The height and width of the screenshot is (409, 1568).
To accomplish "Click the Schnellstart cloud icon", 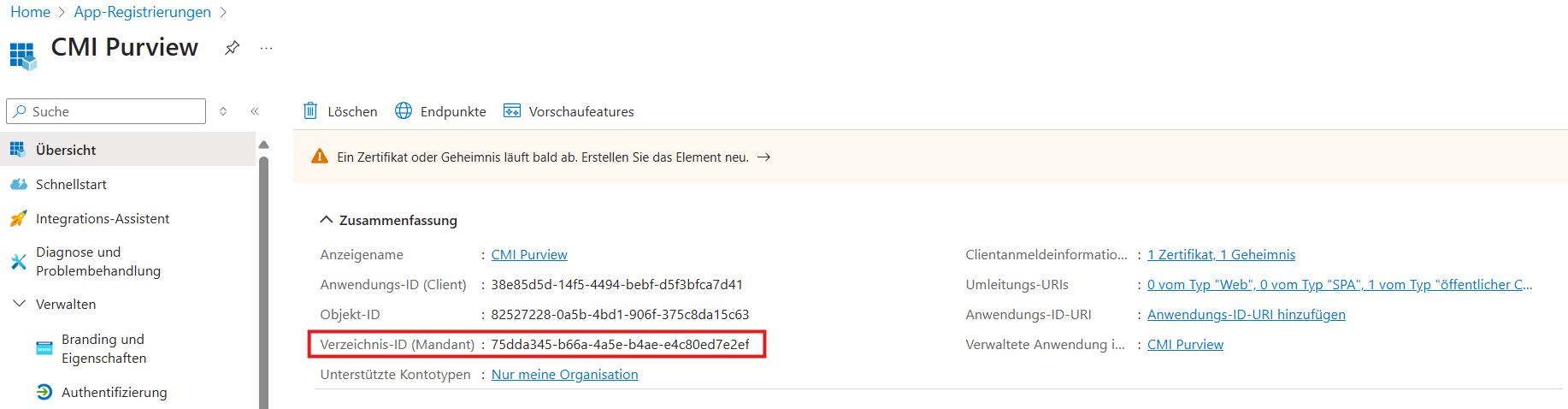I will (x=19, y=185).
